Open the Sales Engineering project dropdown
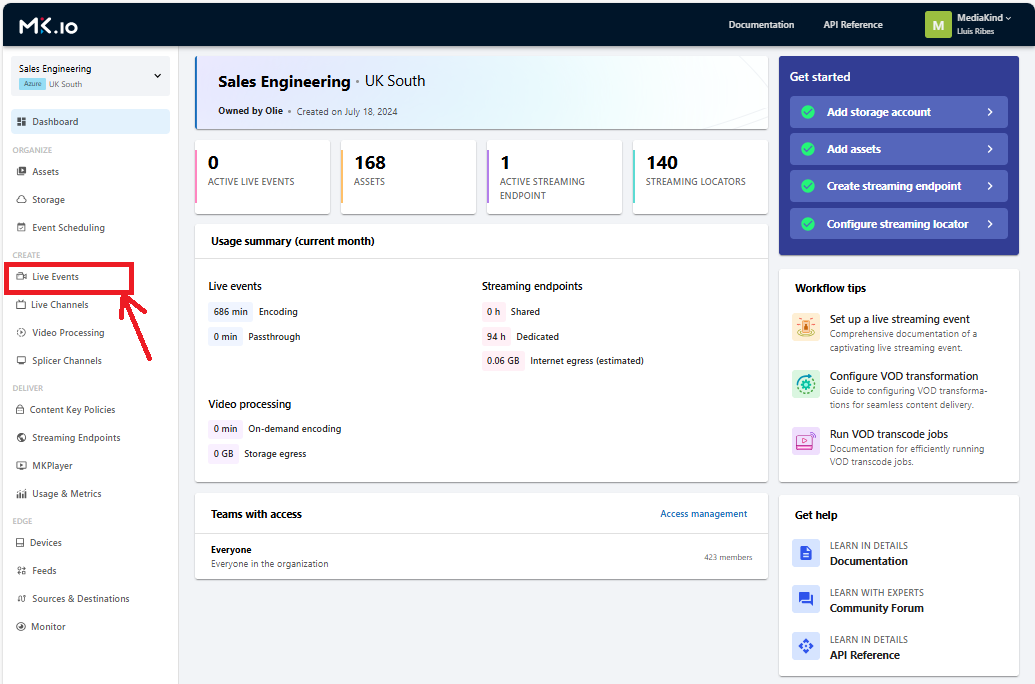This screenshot has height=684, width=1035. 90,76
